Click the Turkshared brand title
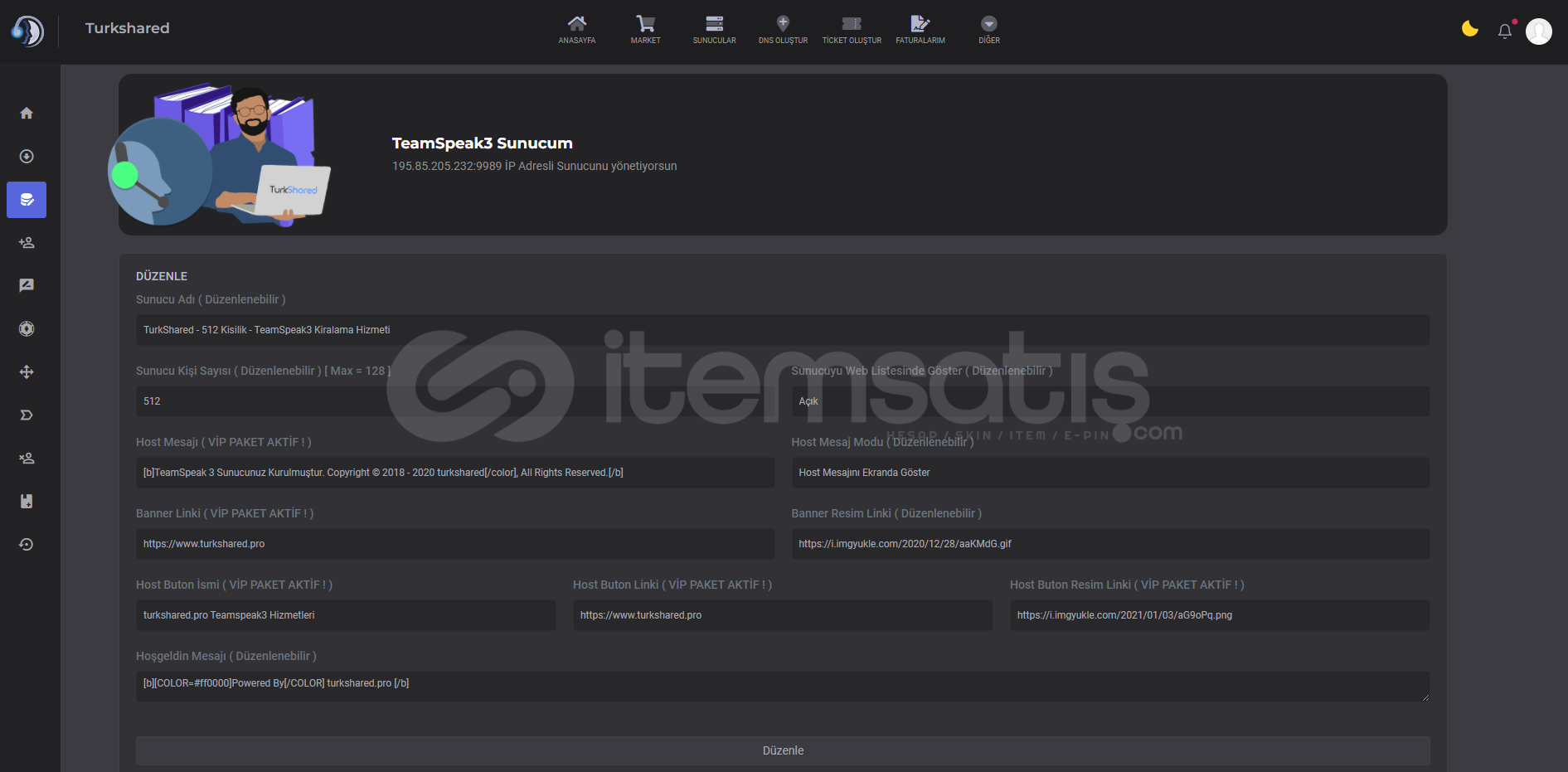Viewport: 1568px width, 772px height. (x=127, y=28)
